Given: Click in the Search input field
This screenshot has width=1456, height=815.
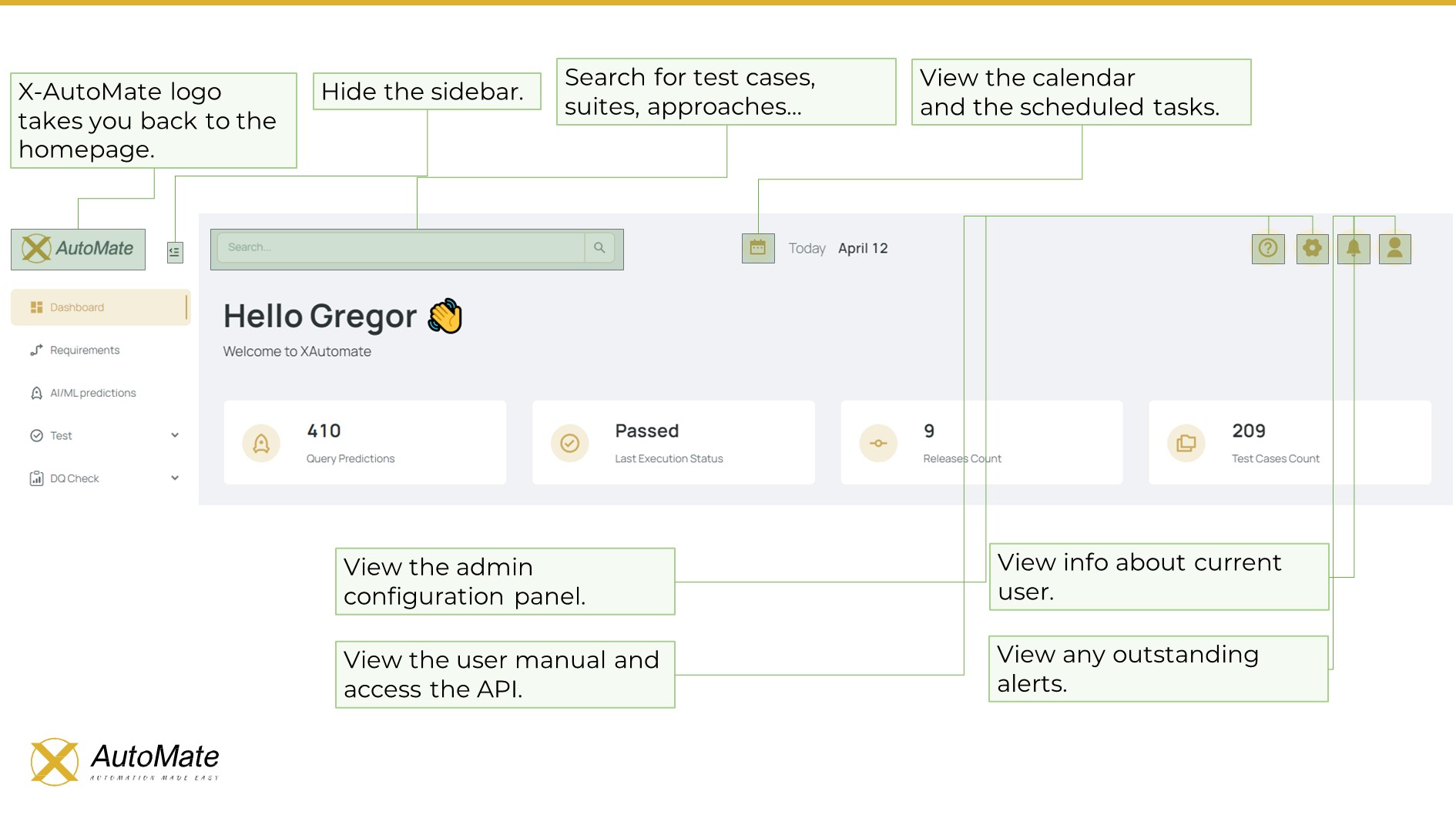Looking at the screenshot, I should pos(401,248).
